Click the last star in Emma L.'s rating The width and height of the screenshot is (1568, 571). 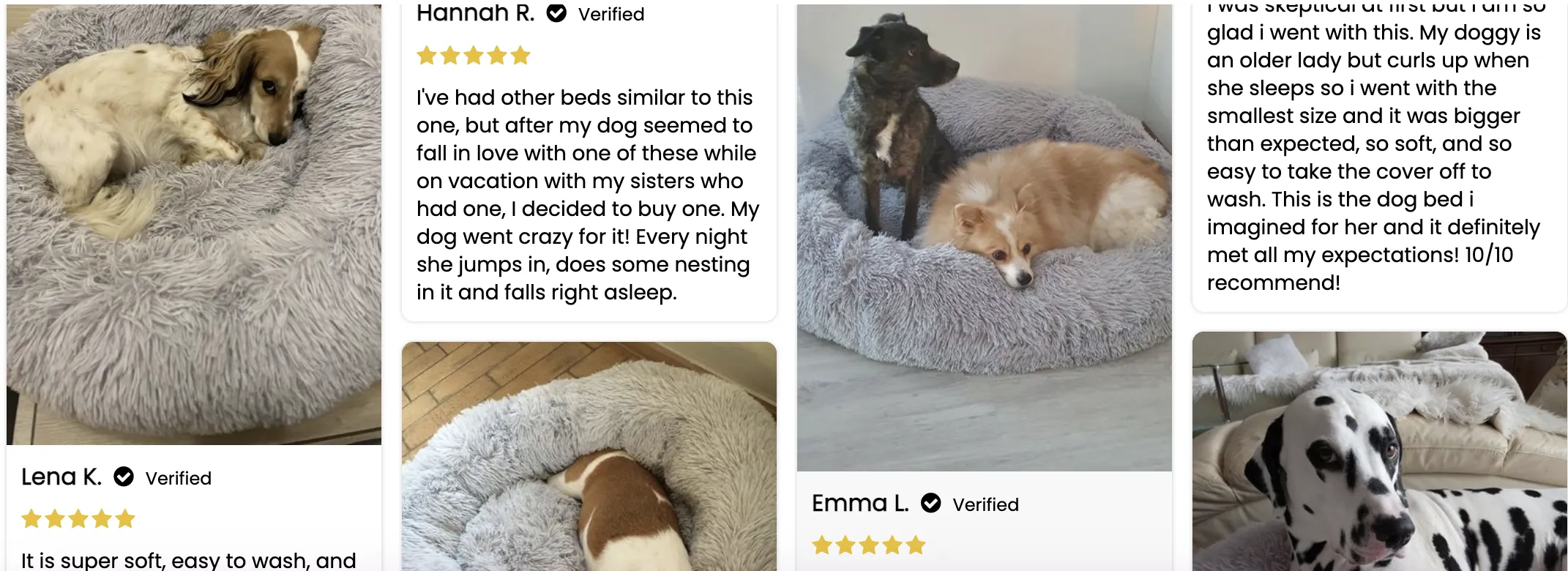pyautogui.click(x=916, y=545)
